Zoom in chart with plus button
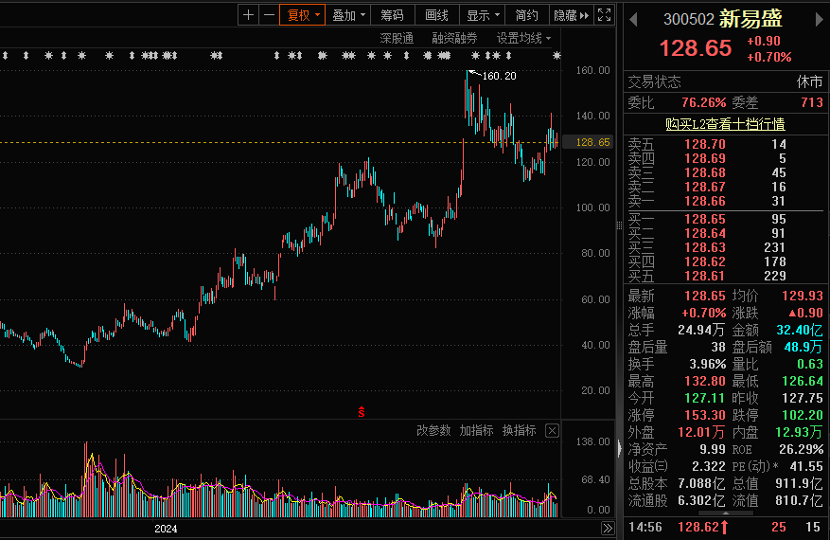830x540 pixels. [248, 15]
